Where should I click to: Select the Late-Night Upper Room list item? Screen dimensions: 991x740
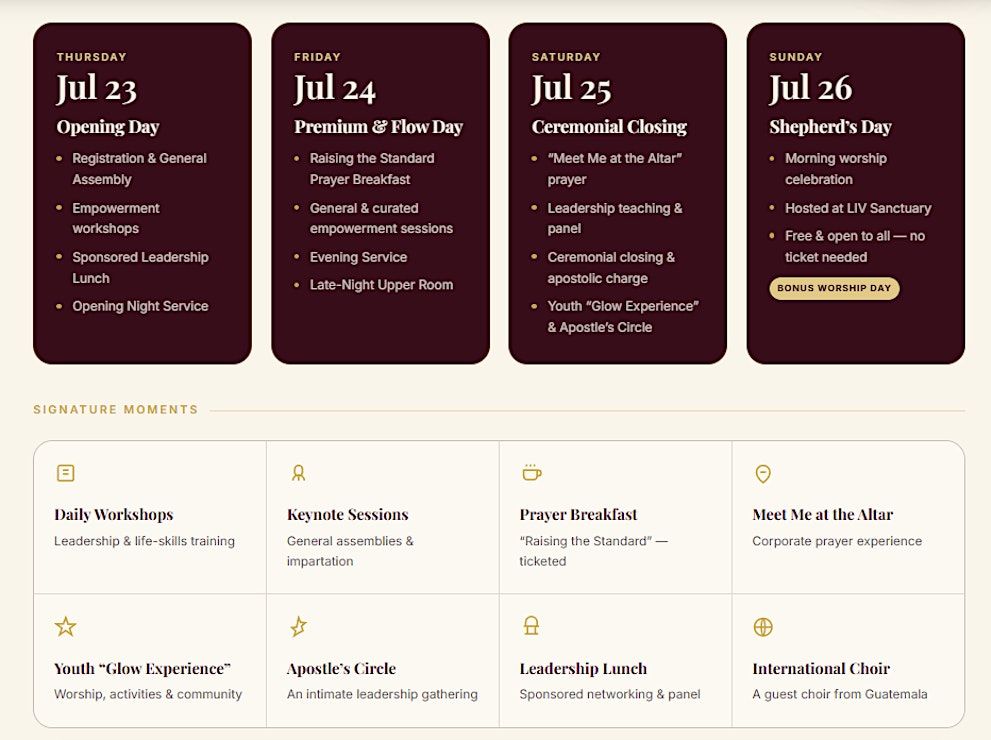point(381,285)
